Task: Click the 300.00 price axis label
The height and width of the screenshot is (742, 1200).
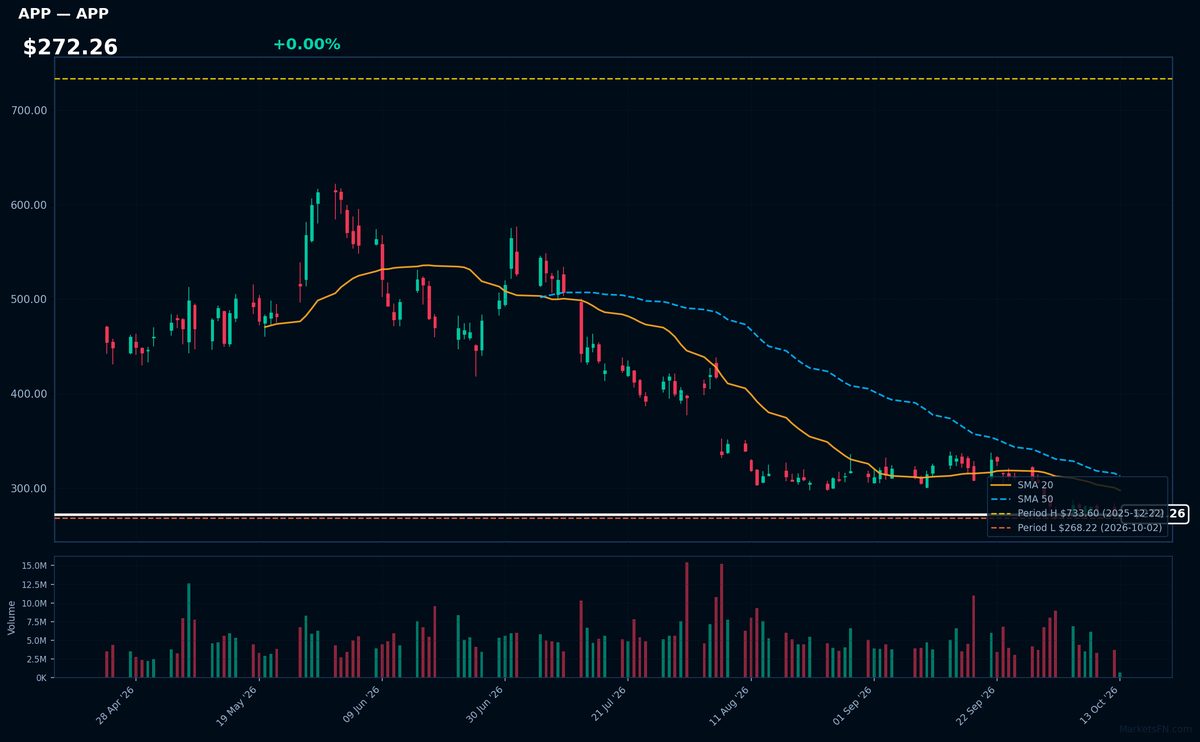Action: point(31,489)
